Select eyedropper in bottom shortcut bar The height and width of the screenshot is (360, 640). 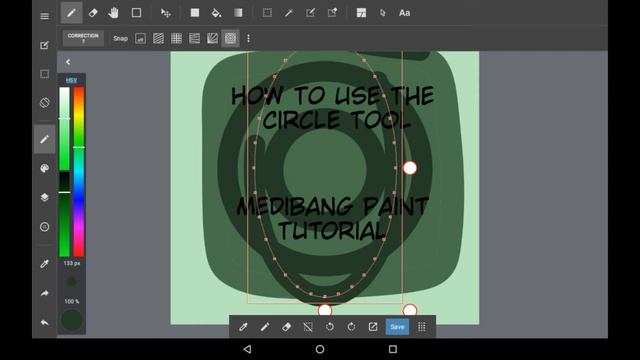(x=243, y=327)
